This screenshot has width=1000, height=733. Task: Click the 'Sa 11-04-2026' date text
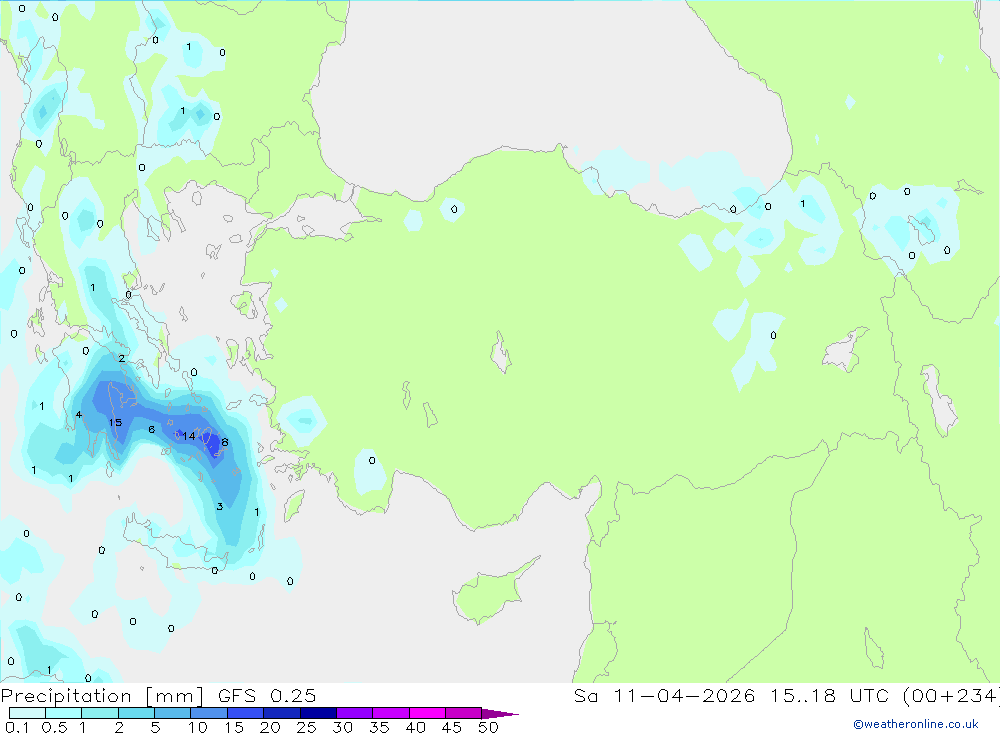pyautogui.click(x=664, y=695)
